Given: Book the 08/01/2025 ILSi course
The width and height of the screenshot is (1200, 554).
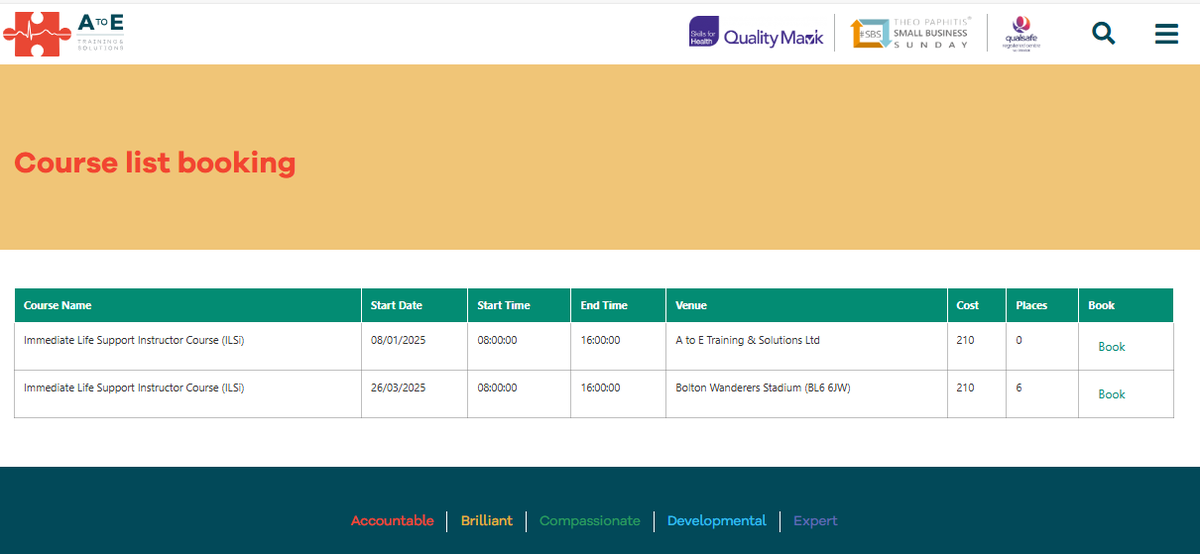Looking at the screenshot, I should click(x=1111, y=347).
